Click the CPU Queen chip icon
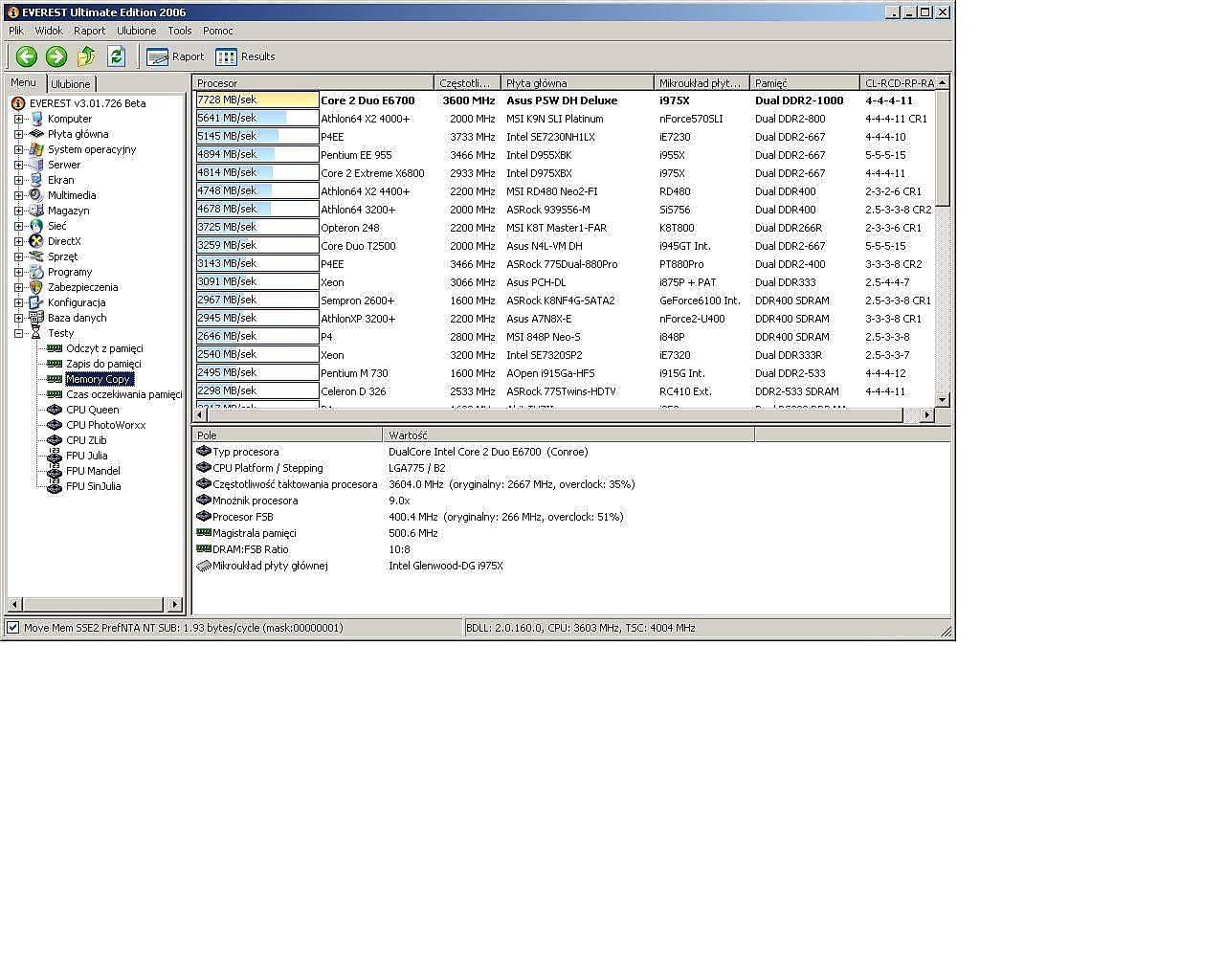The width and height of the screenshot is (1225, 980). 55,410
